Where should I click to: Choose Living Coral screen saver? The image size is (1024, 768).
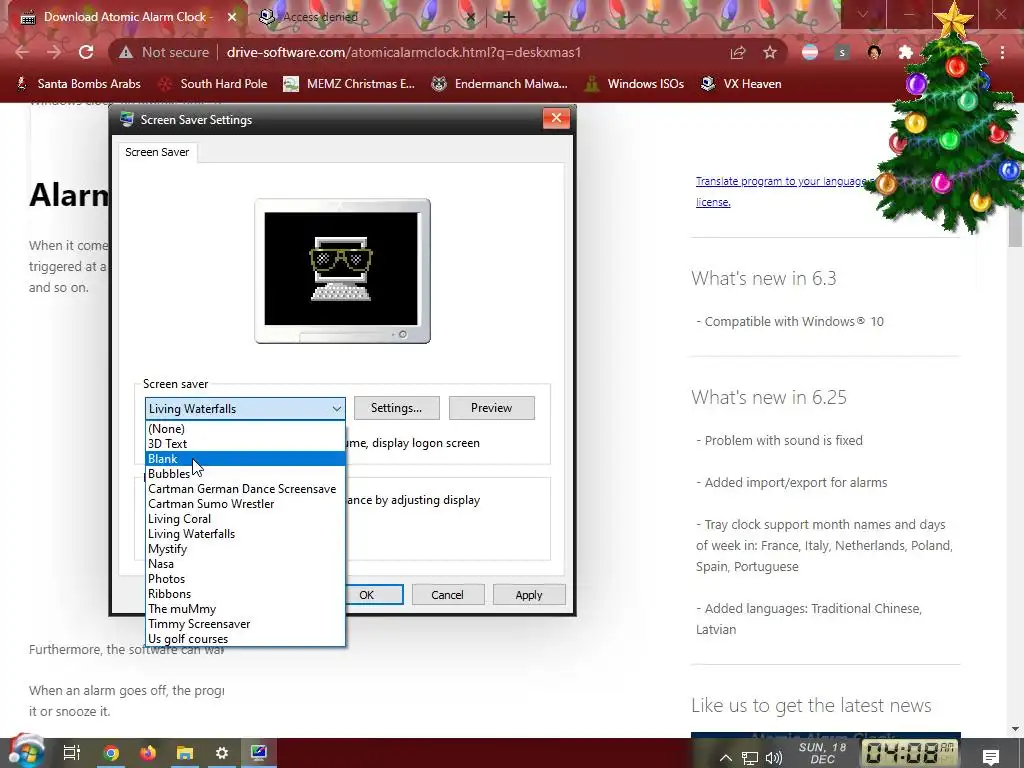coord(245,519)
